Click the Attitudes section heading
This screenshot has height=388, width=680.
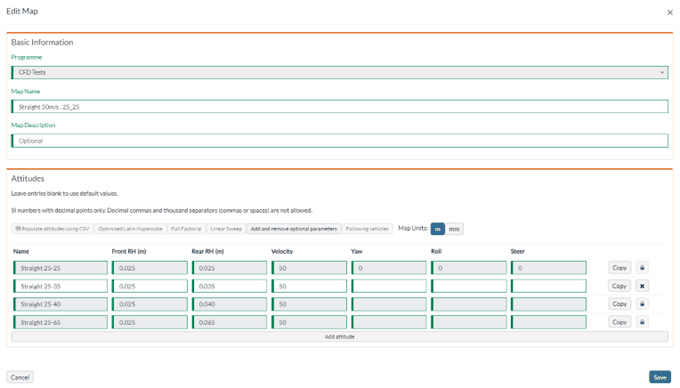[x=28, y=179]
